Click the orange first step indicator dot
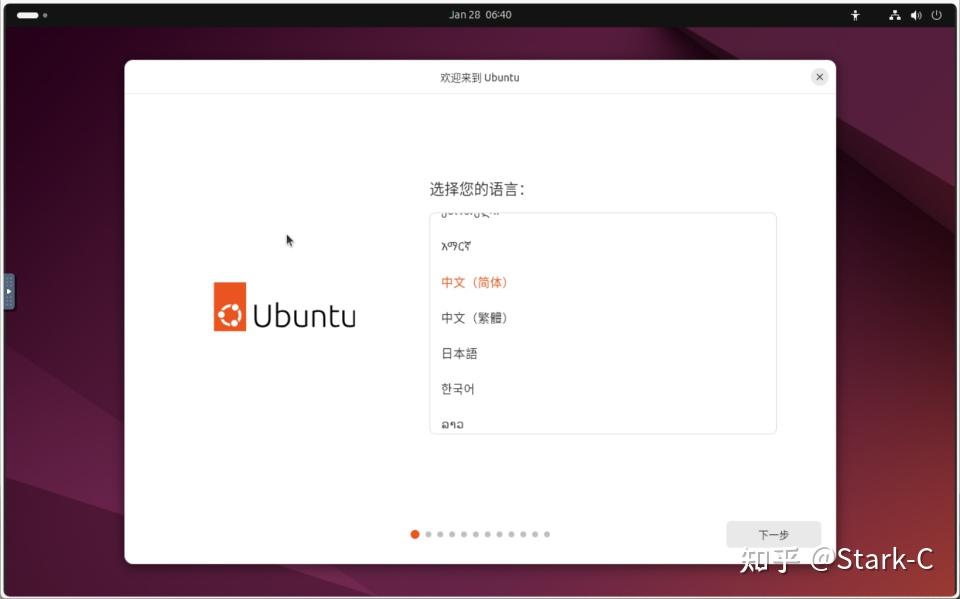960x599 pixels. click(x=414, y=534)
